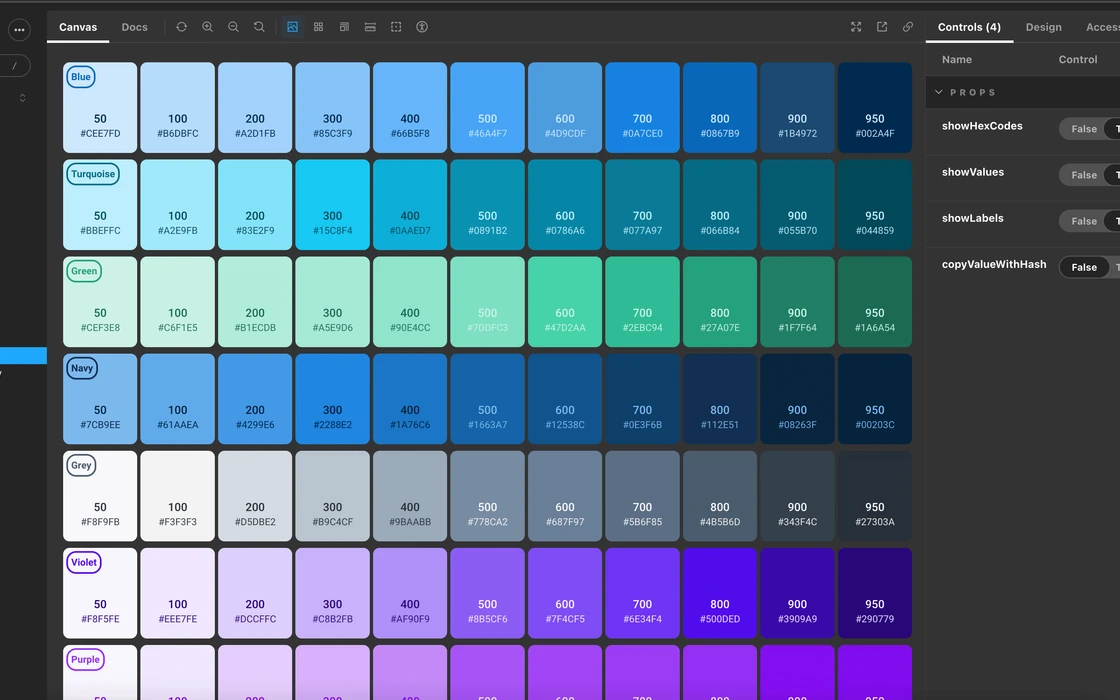Pick the Violet 800 swatch #500DED
Image resolution: width=1120 pixels, height=700 pixels.
click(x=720, y=593)
